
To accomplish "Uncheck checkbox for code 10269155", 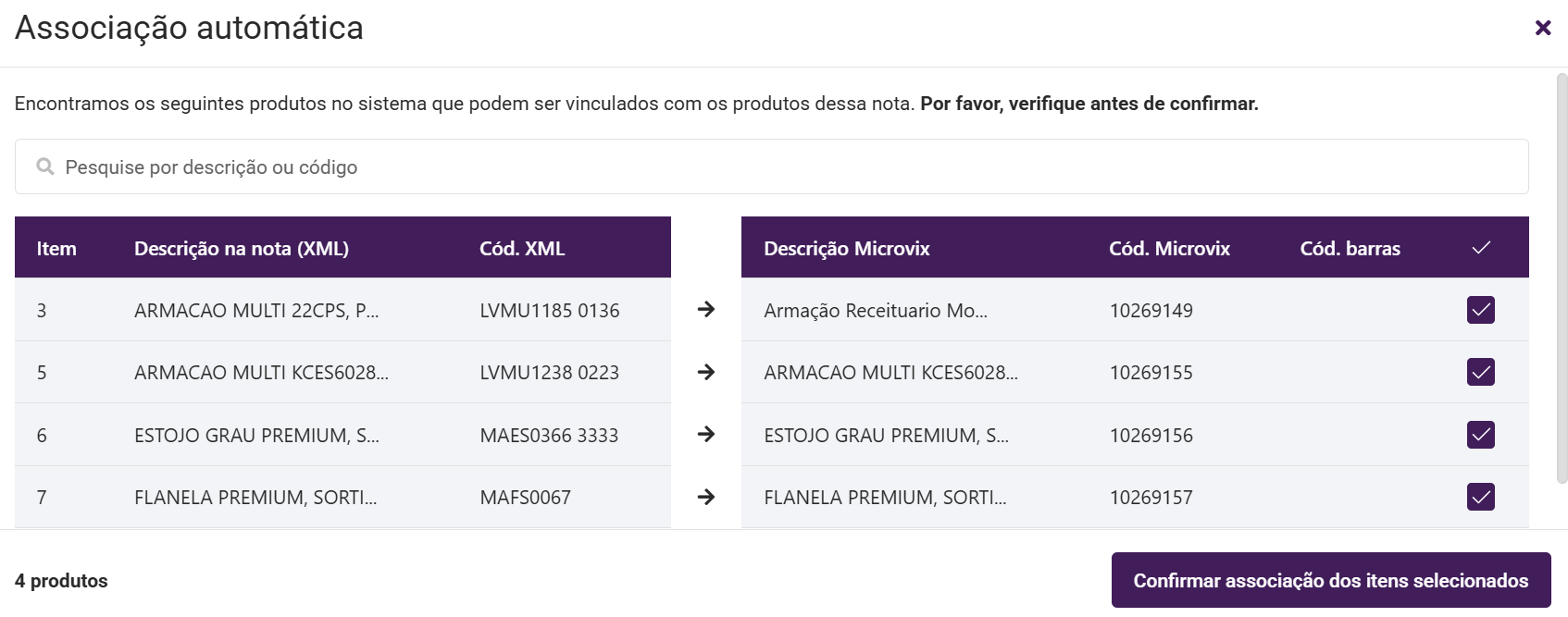I will click(x=1481, y=372).
